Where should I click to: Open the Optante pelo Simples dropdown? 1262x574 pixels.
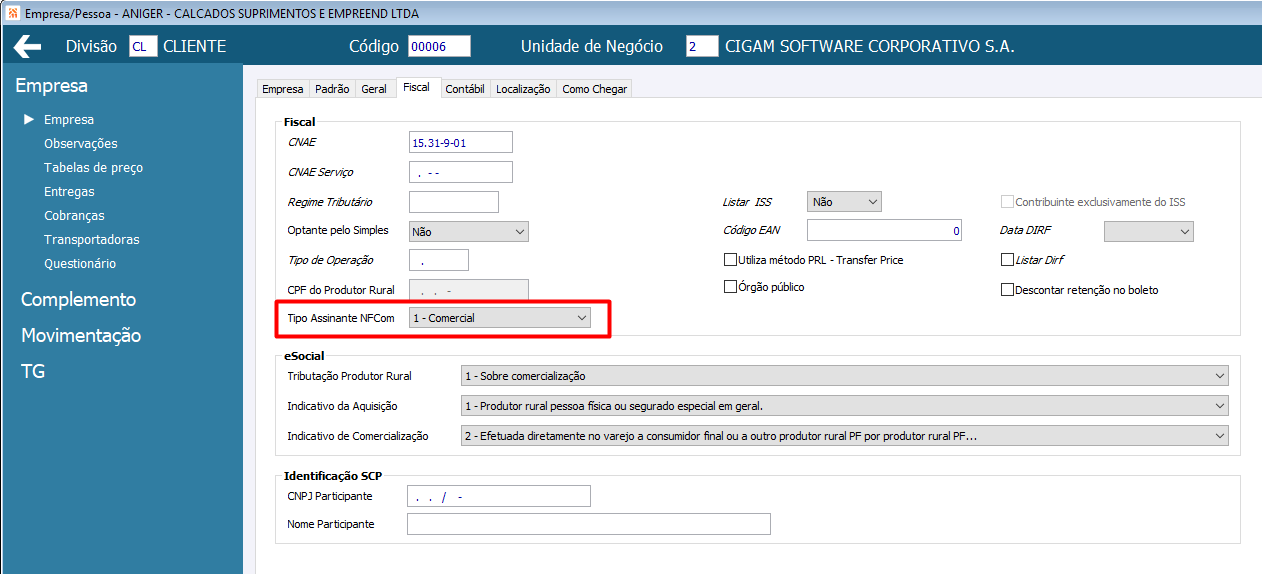[x=469, y=231]
